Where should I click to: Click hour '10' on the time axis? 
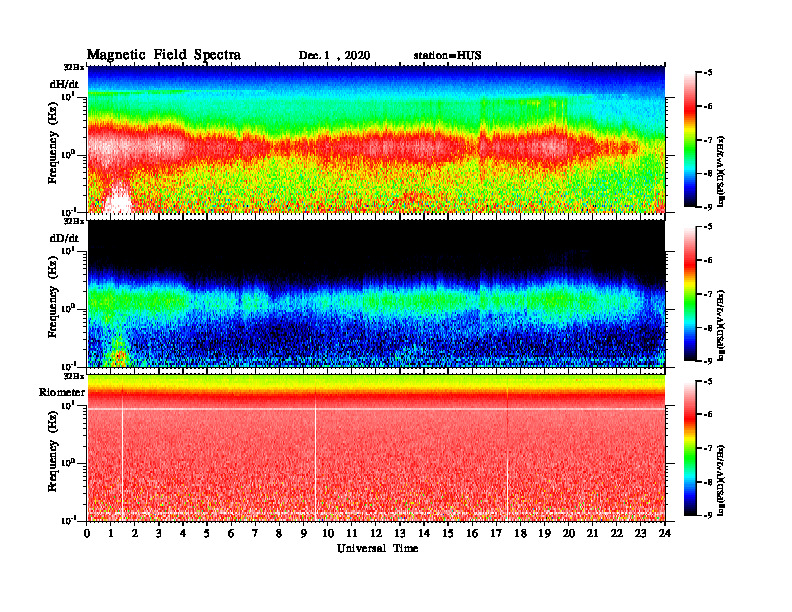pos(328,533)
